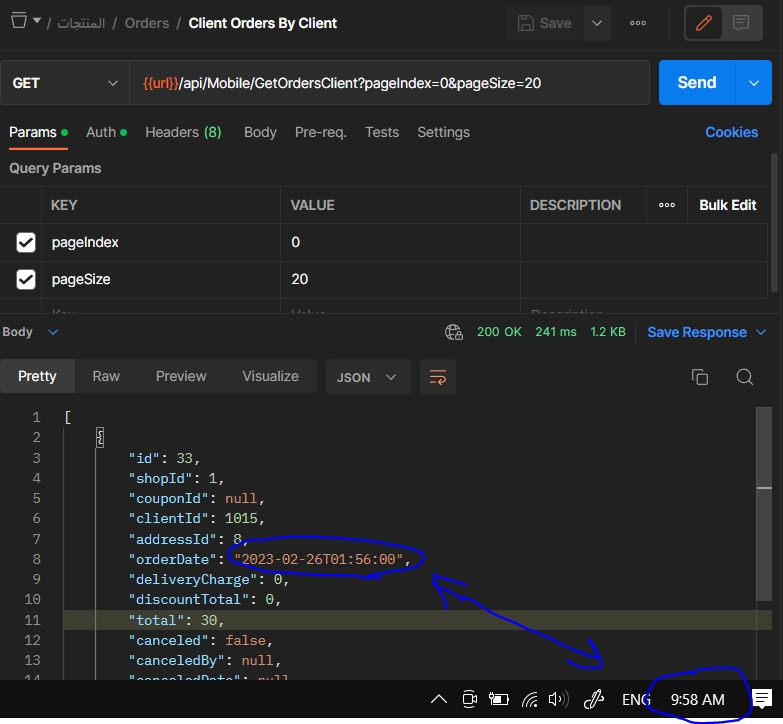Select the Raw response view tab
The height and width of the screenshot is (724, 783).
pyautogui.click(x=106, y=376)
